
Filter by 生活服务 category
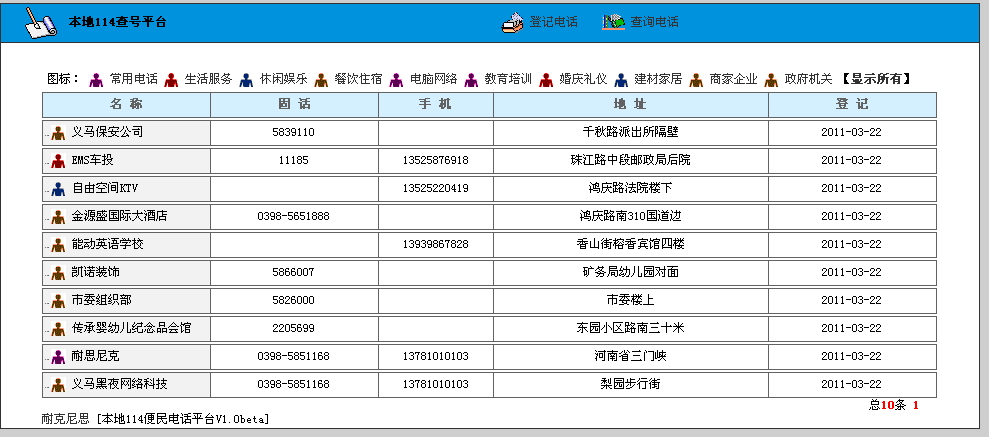pyautogui.click(x=208, y=79)
